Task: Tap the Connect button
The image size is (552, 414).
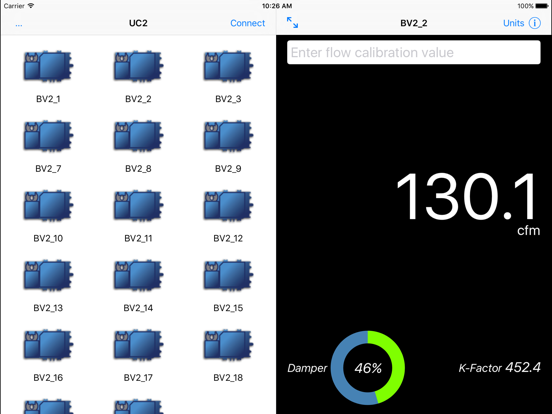Action: click(x=247, y=23)
